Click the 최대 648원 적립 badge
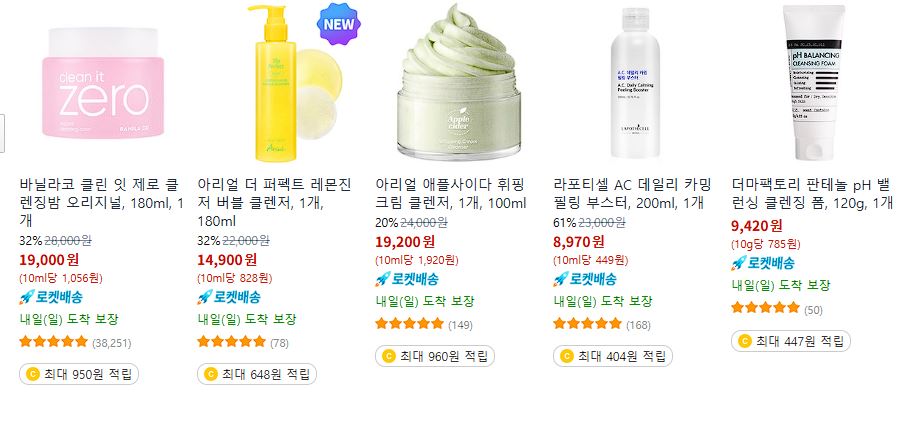 [257, 375]
